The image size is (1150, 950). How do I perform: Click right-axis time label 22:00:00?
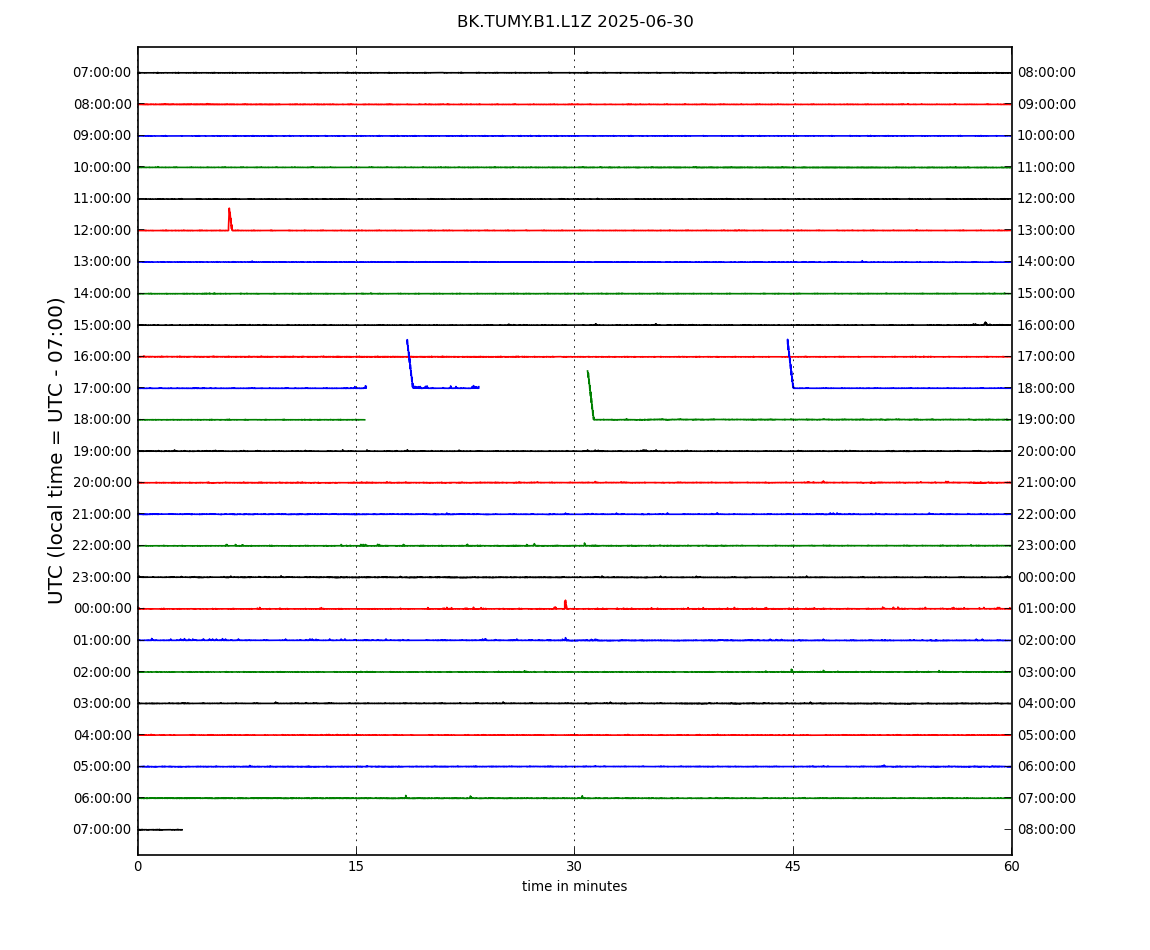1047,514
